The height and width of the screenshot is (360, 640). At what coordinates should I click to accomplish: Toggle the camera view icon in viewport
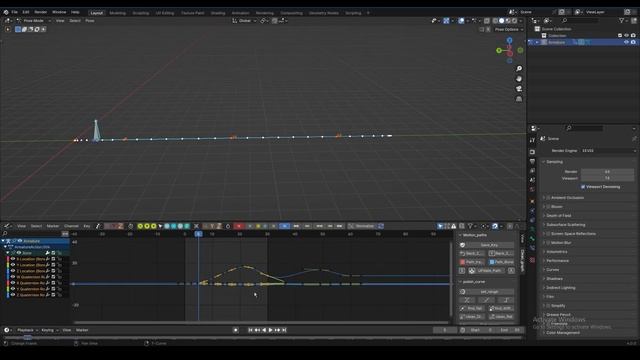click(519, 89)
